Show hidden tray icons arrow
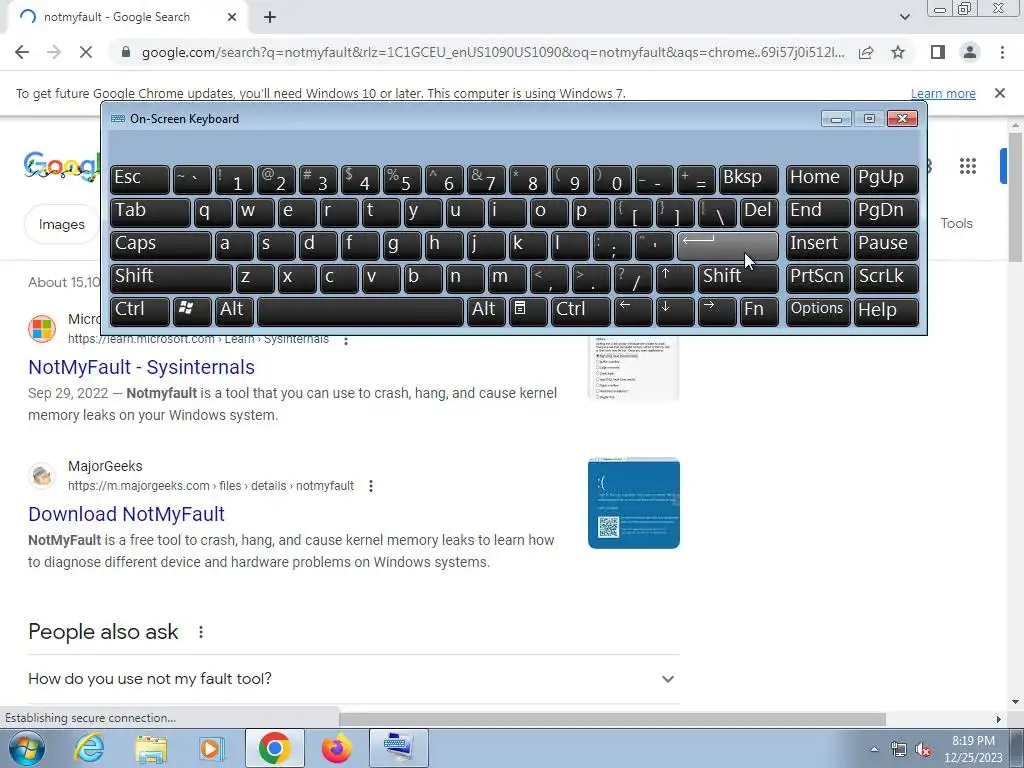The width and height of the screenshot is (1024, 768). (x=874, y=750)
